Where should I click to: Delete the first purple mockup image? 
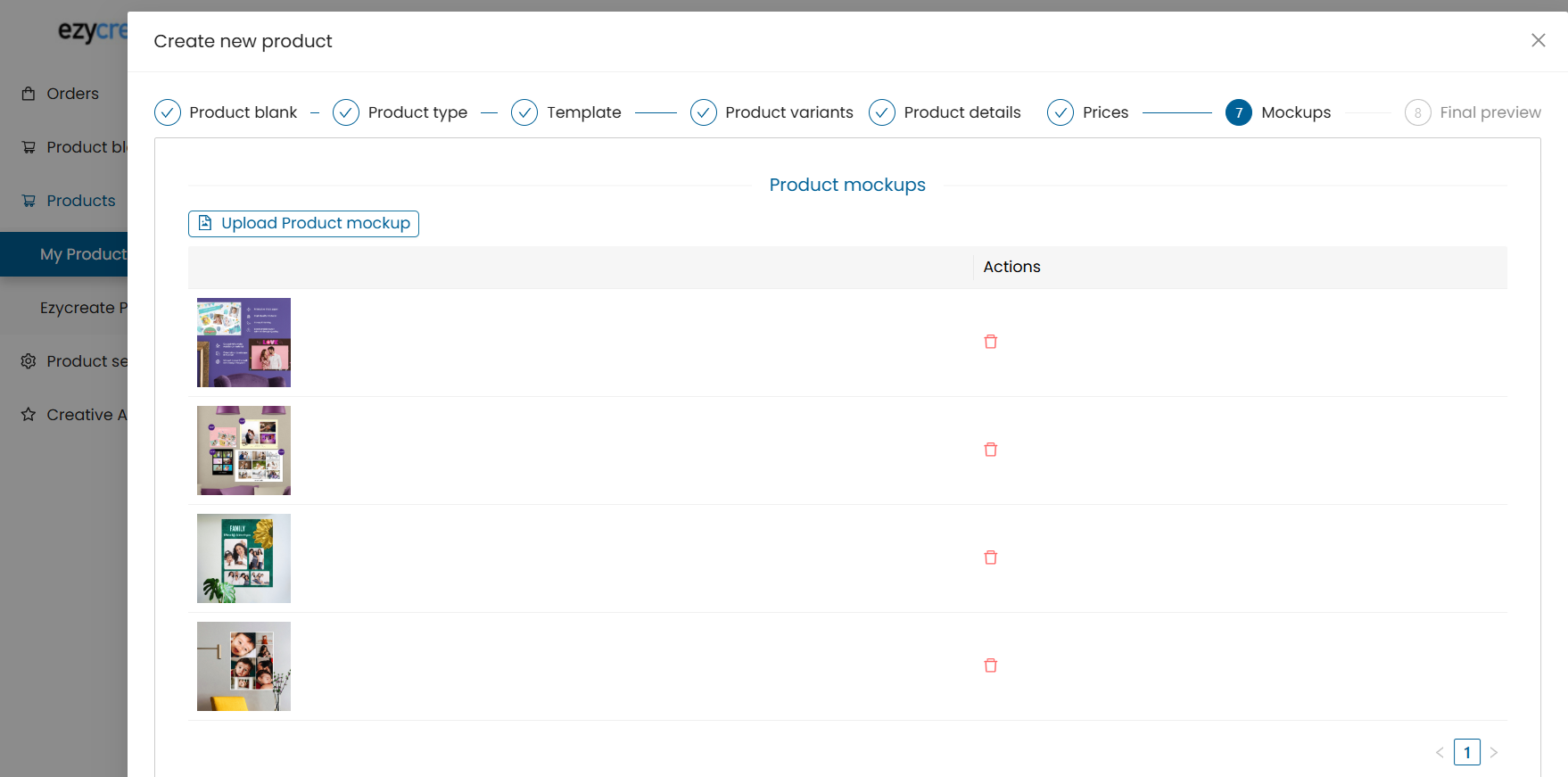[x=990, y=342]
